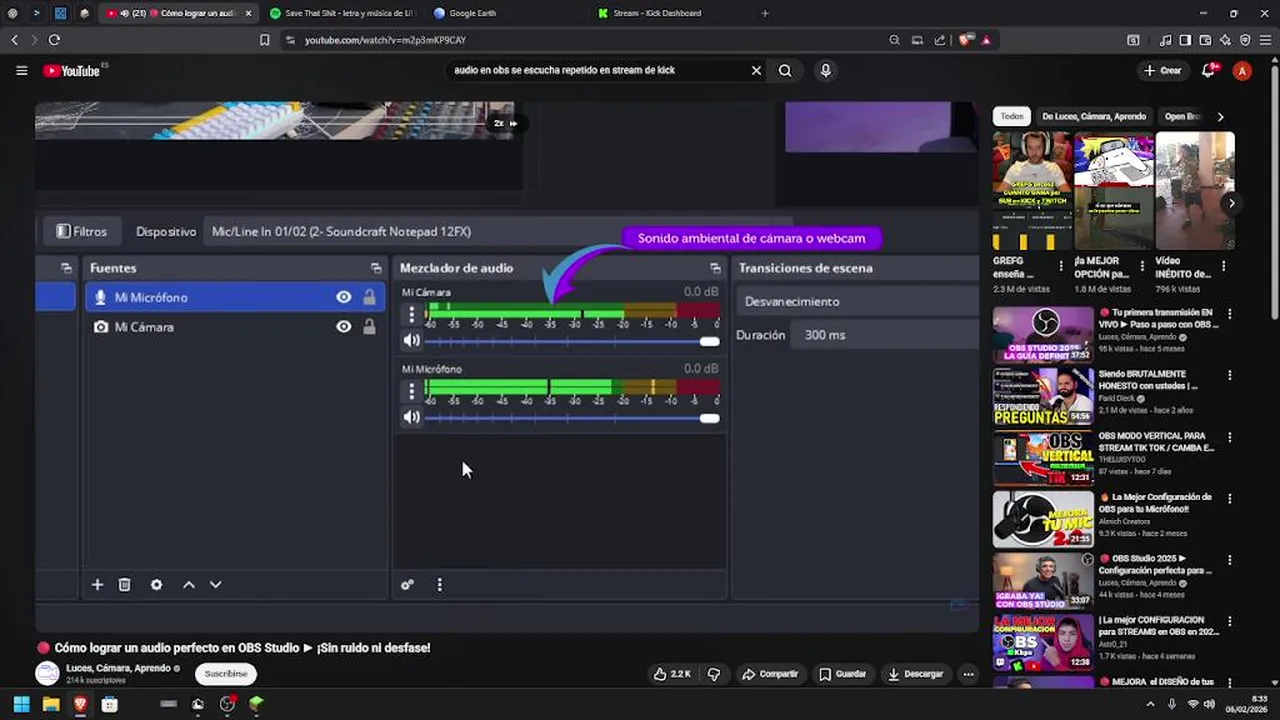Open advanced audio properties gears icon

point(407,585)
